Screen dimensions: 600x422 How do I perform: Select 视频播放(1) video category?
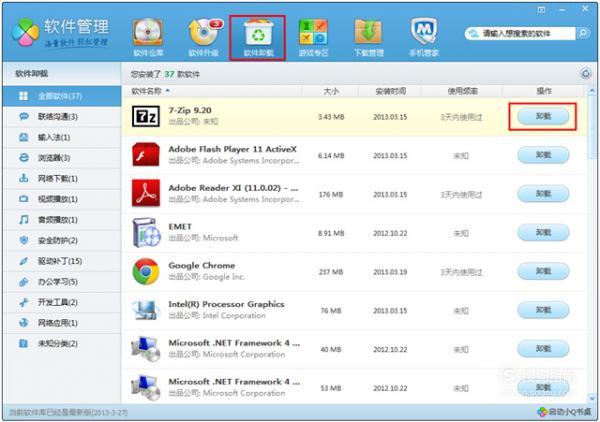[62, 199]
